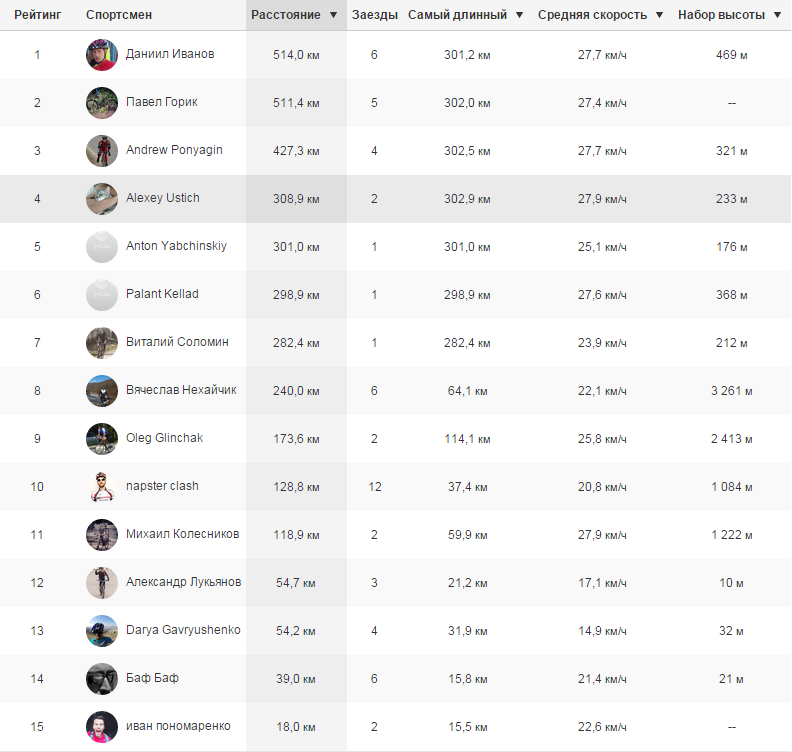
Task: Click the Заезды column header
Action: click(375, 16)
